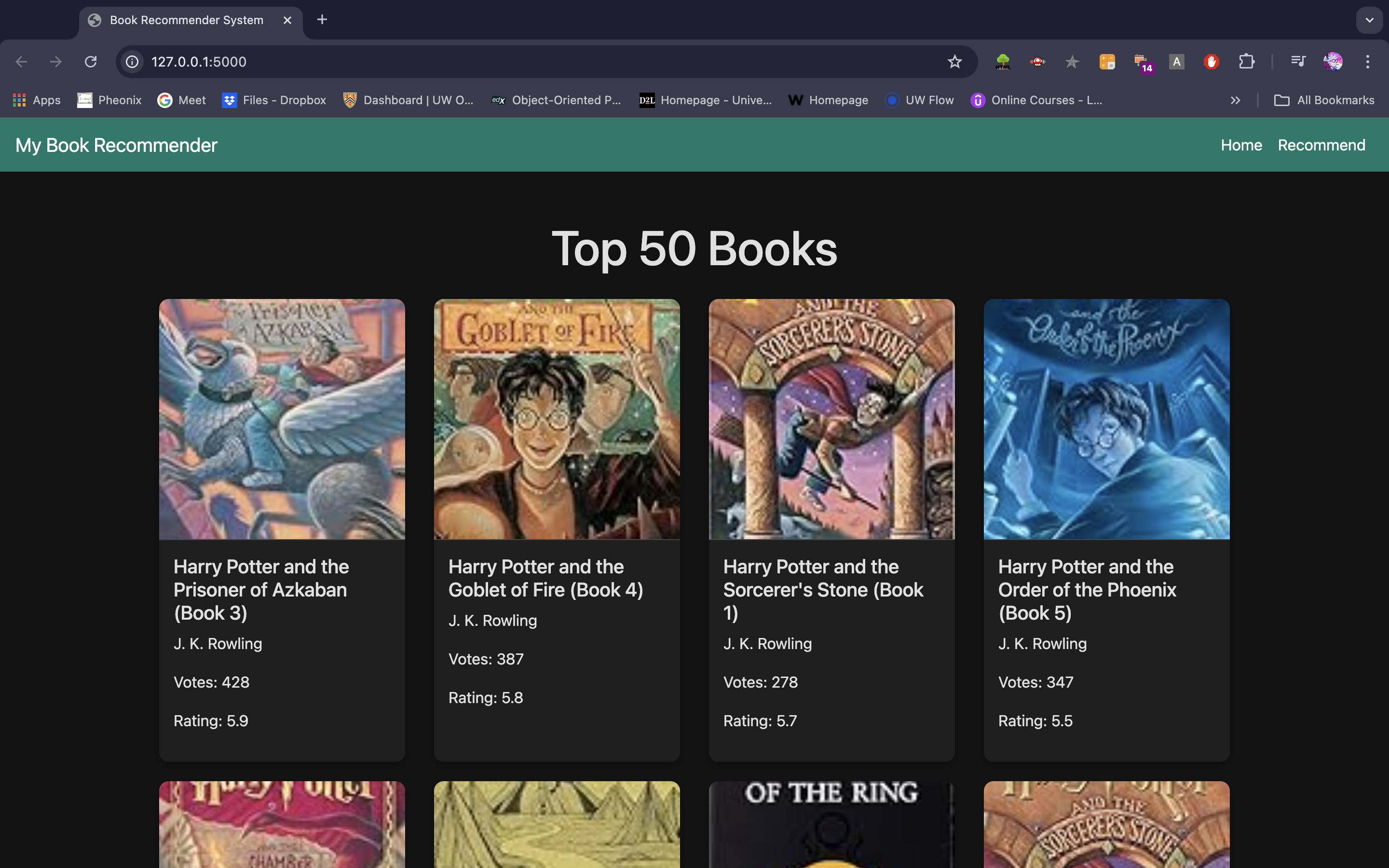Click 'Rating: 5.8' text

pos(486,697)
